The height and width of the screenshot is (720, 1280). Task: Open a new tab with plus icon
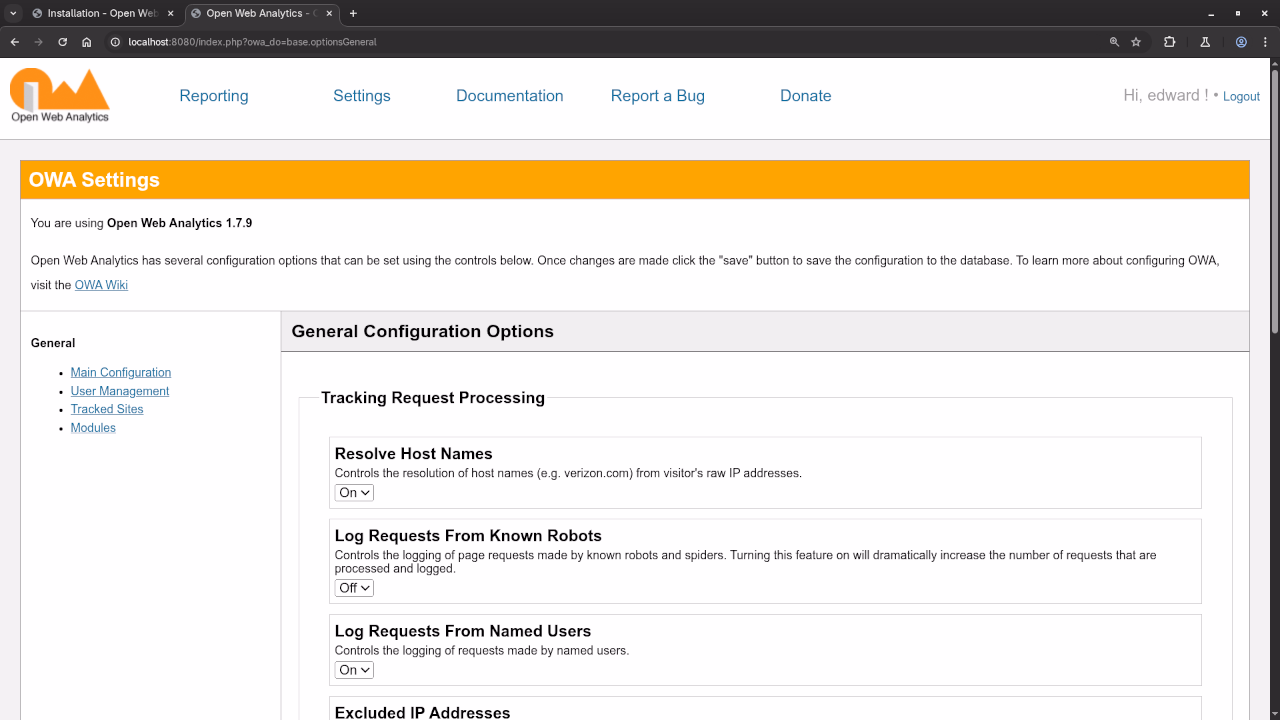pos(353,13)
